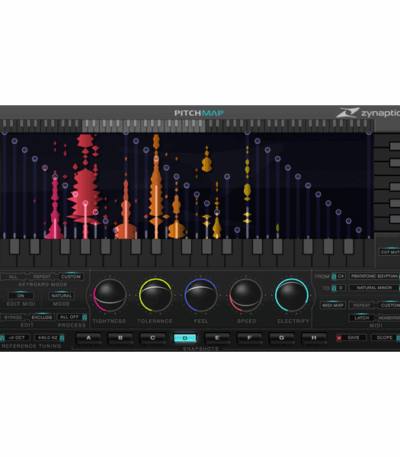Open the NATURAL MINOR scale dropdown
The width and height of the screenshot is (400, 457).
click(374, 288)
